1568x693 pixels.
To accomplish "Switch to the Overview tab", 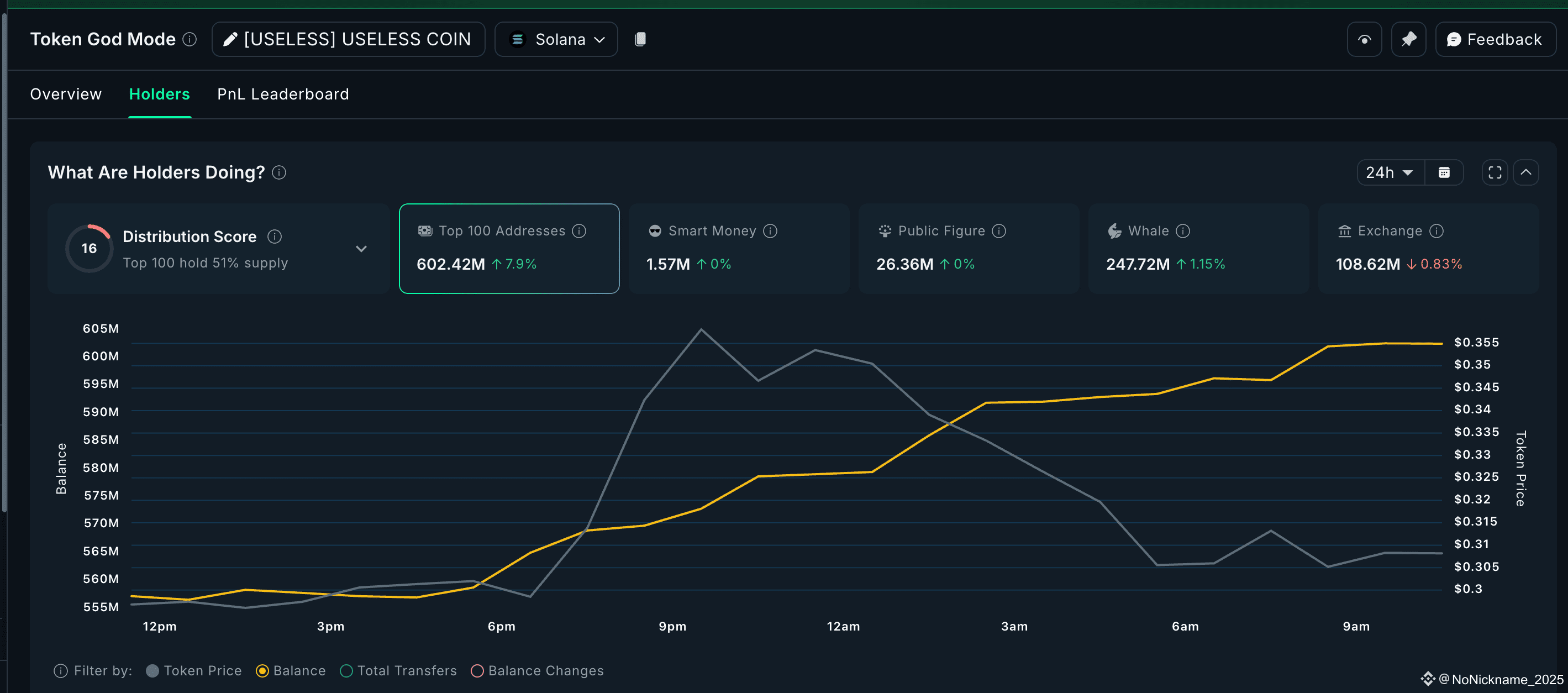I will [66, 95].
